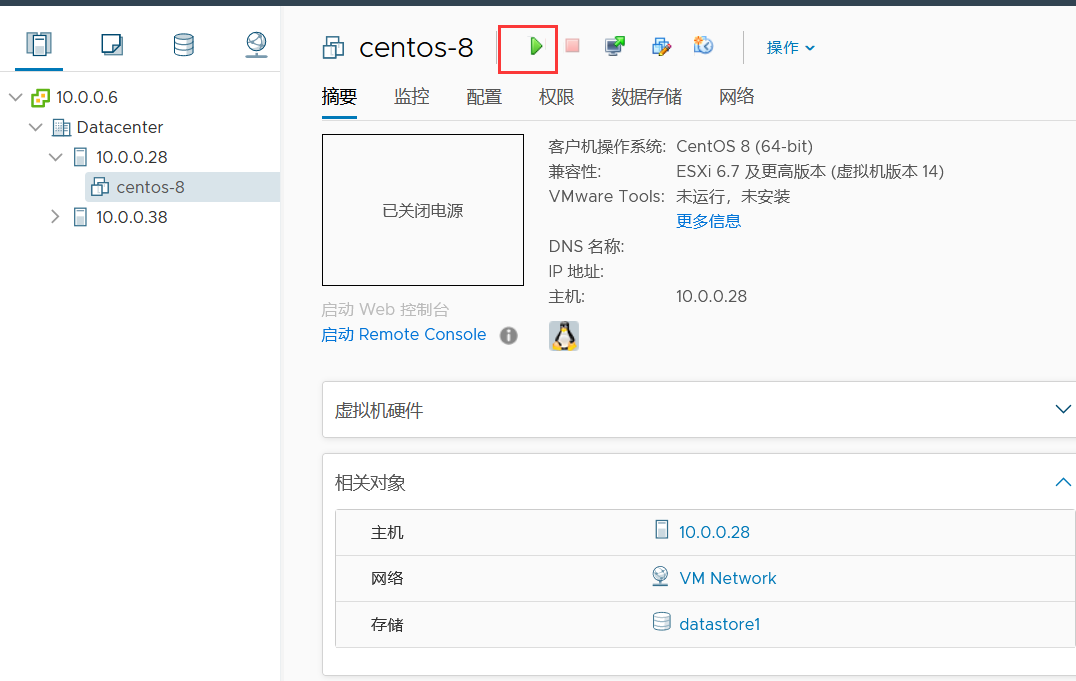Edit VM settings with the pencil icon
The height and width of the screenshot is (681, 1076).
pyautogui.click(x=661, y=46)
